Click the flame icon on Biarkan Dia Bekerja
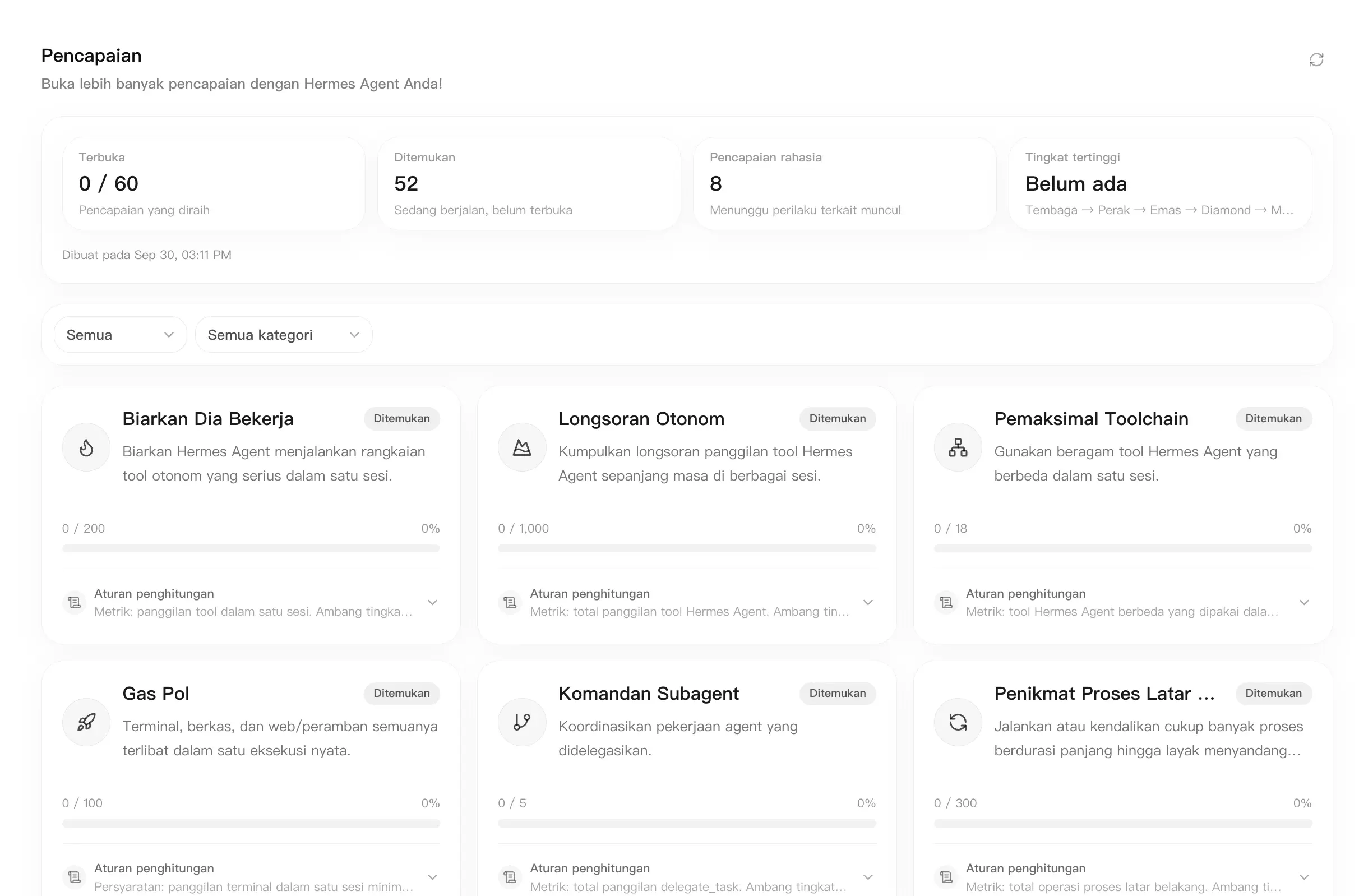Image resolution: width=1359 pixels, height=896 pixels. [x=86, y=447]
